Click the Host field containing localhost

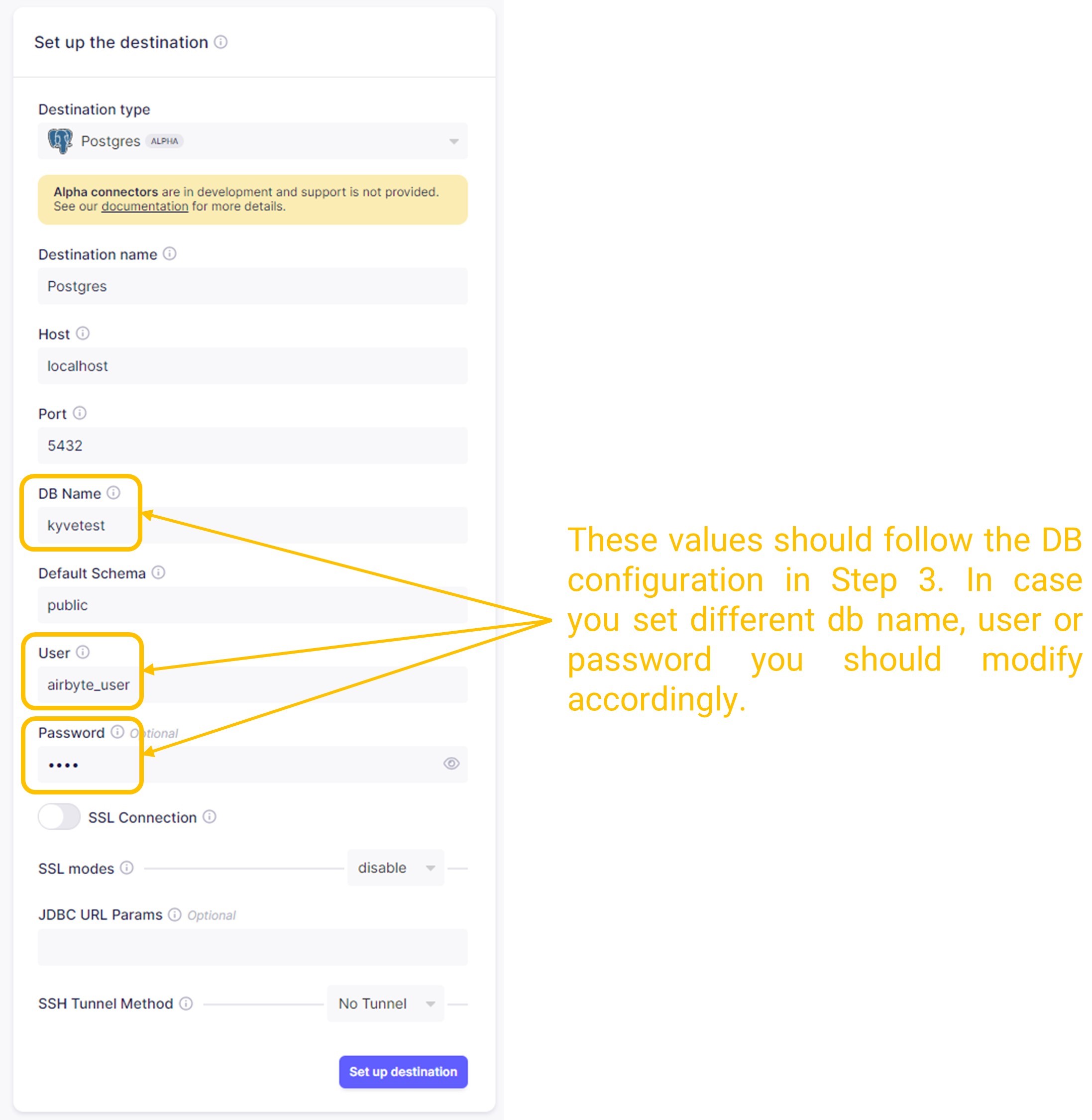coord(252,366)
